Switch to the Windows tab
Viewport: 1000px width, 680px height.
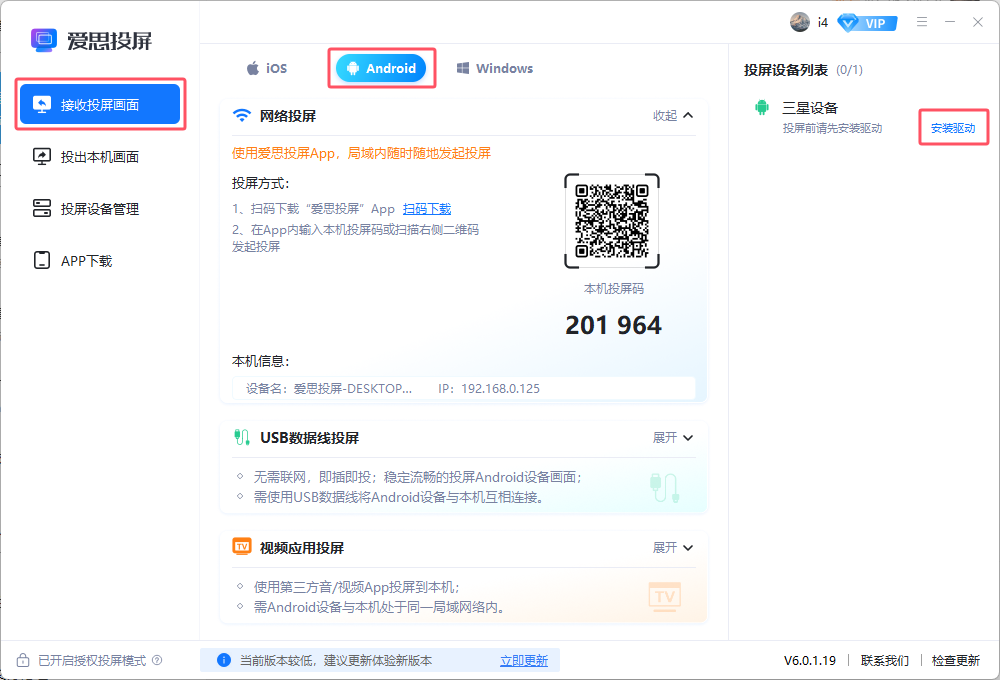pyautogui.click(x=494, y=68)
